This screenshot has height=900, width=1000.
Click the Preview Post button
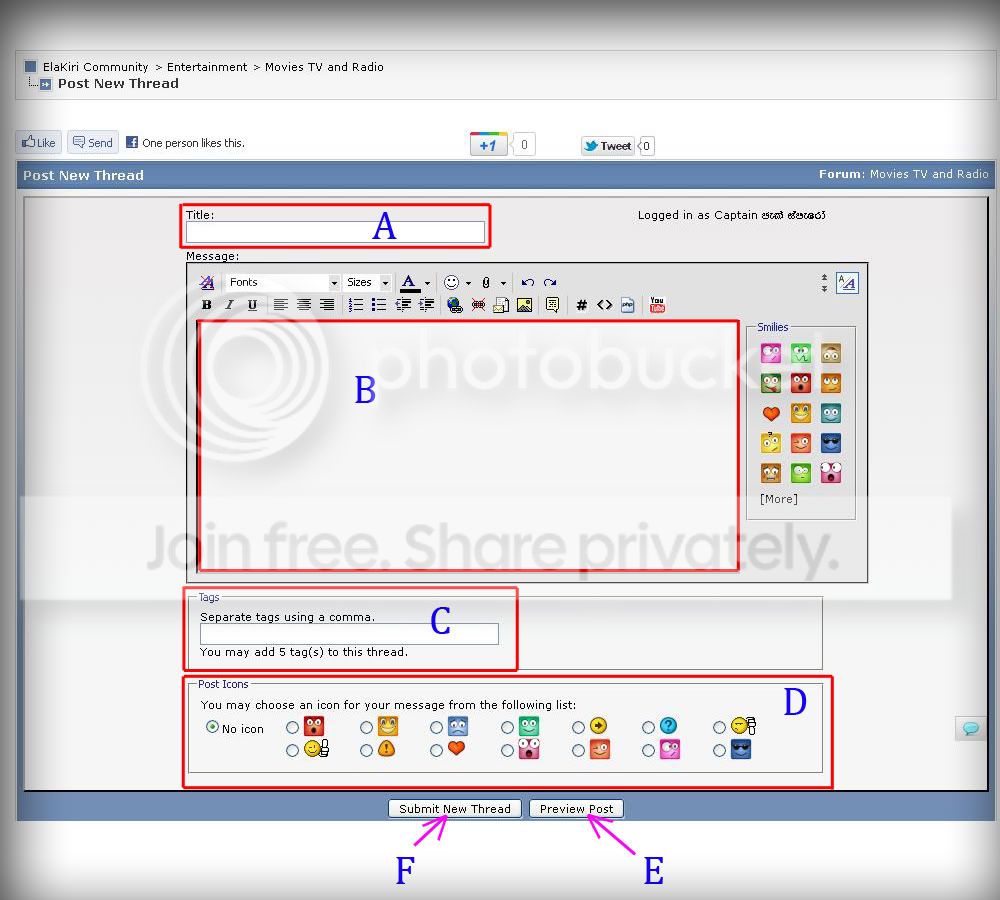click(577, 809)
